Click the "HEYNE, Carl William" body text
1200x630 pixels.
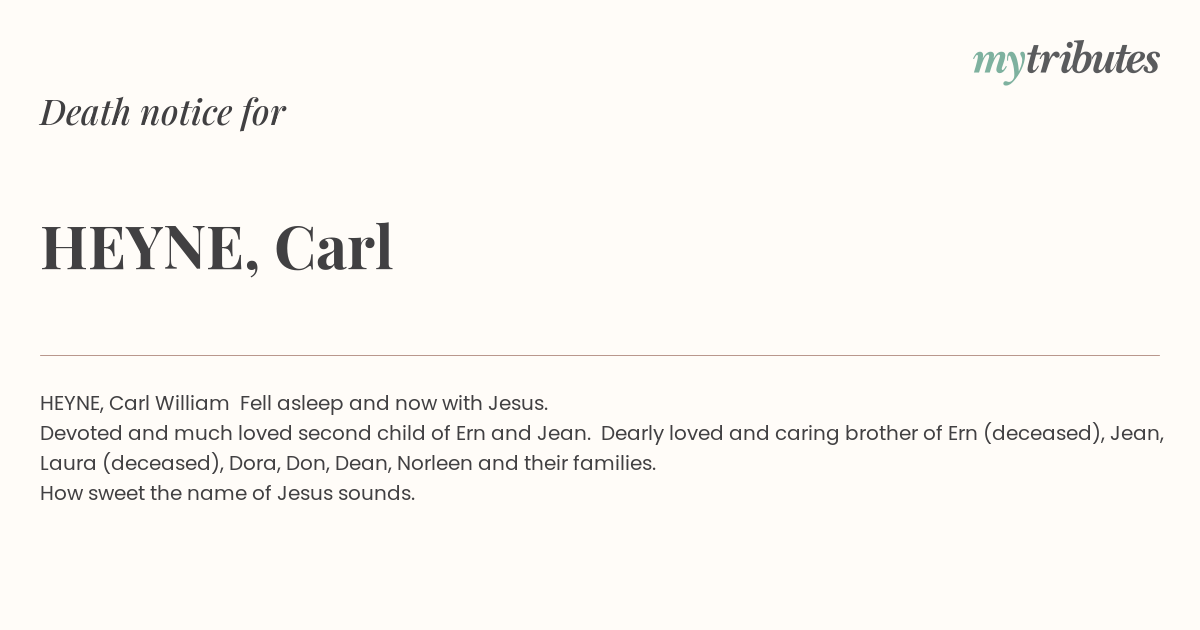coord(135,403)
